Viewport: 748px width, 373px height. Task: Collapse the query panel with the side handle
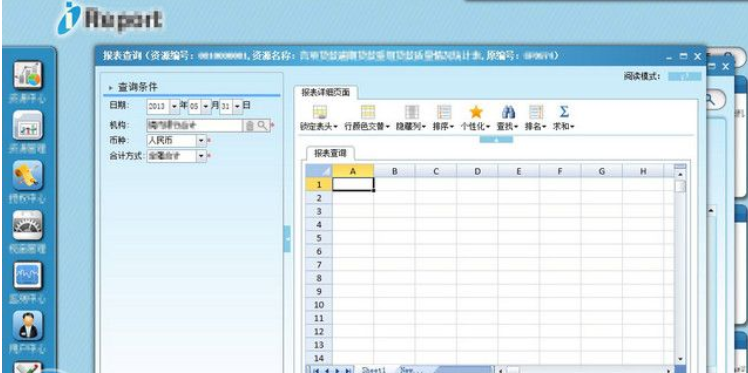(287, 239)
